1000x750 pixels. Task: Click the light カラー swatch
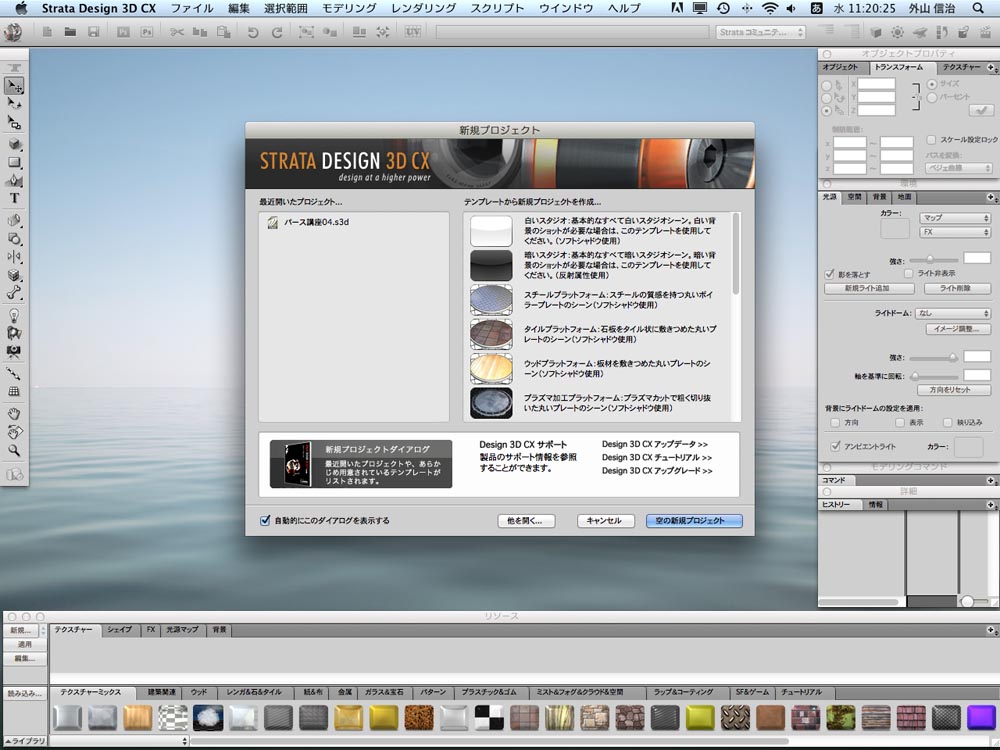click(895, 228)
